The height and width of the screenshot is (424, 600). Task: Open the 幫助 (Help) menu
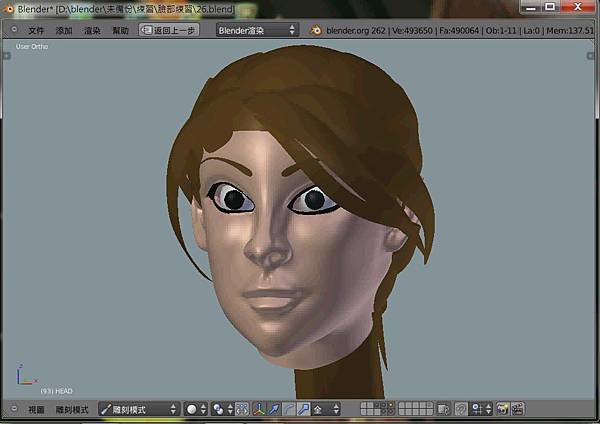click(x=120, y=31)
